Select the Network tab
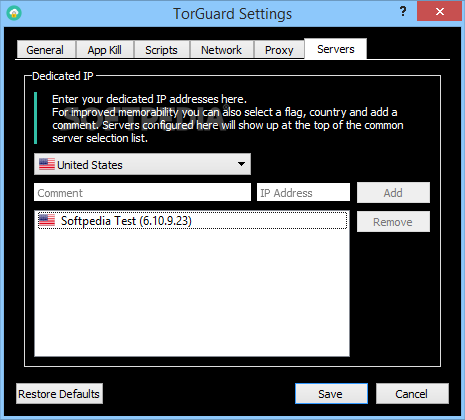 (x=221, y=50)
